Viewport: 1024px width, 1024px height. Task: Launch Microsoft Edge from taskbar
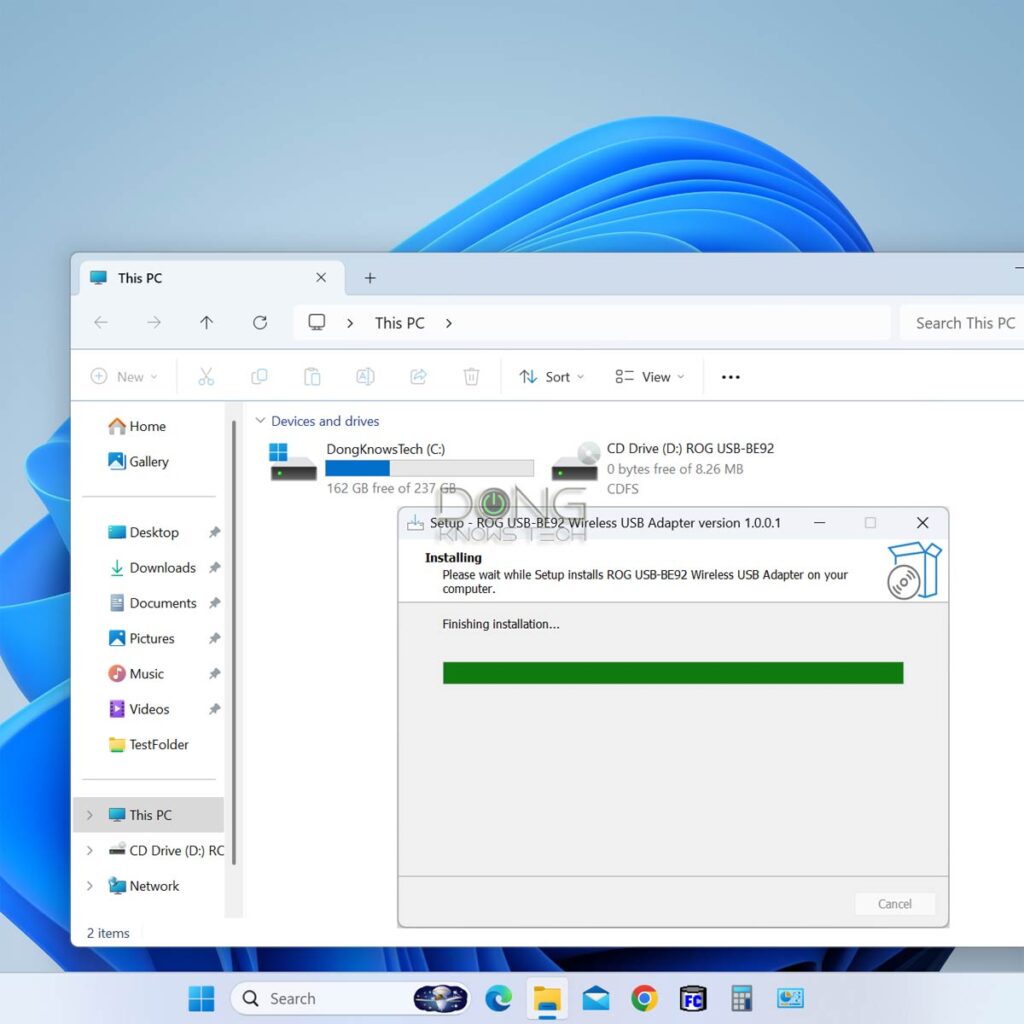[x=498, y=999]
